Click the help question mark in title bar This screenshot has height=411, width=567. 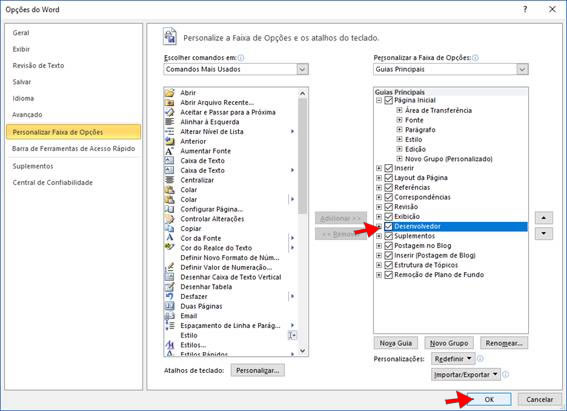click(525, 10)
